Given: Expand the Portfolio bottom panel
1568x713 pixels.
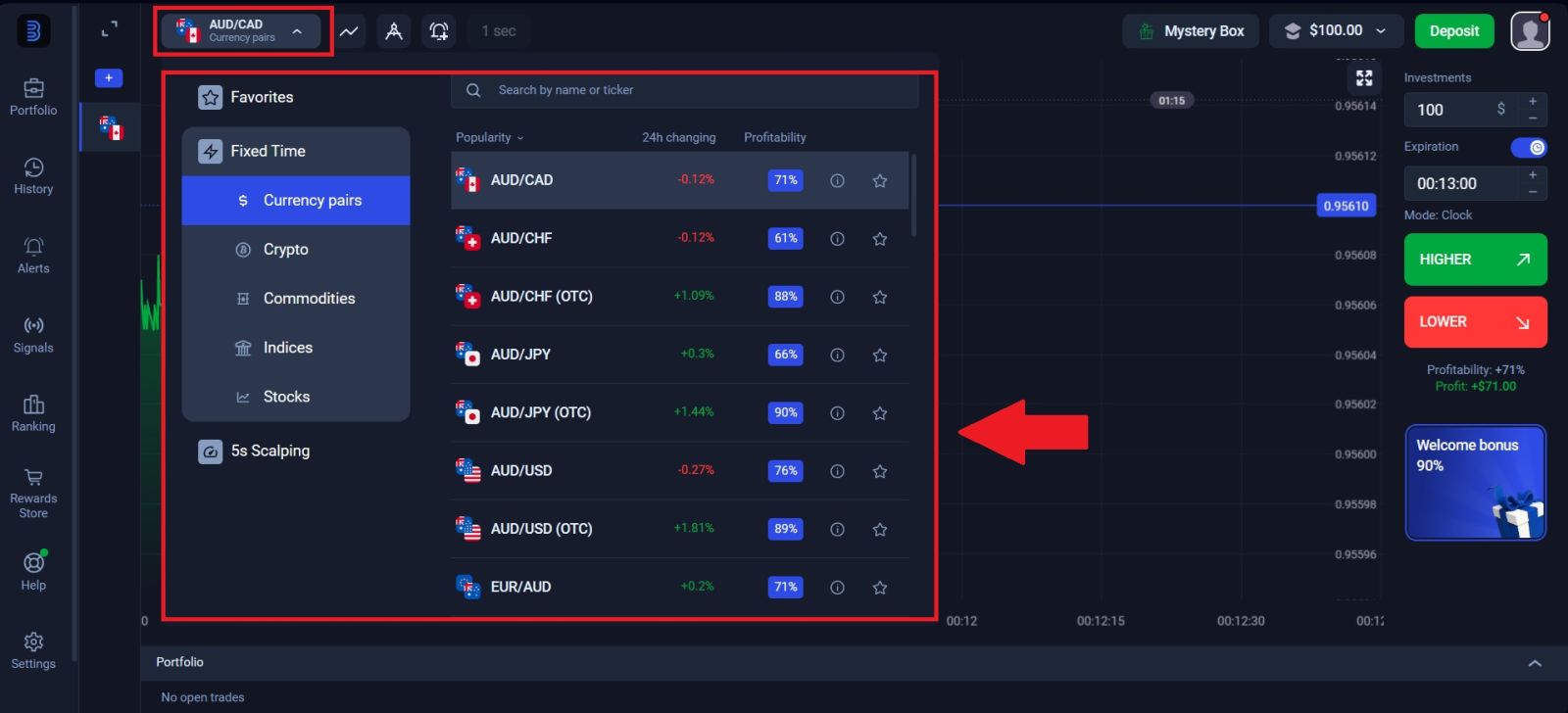Looking at the screenshot, I should (1535, 663).
